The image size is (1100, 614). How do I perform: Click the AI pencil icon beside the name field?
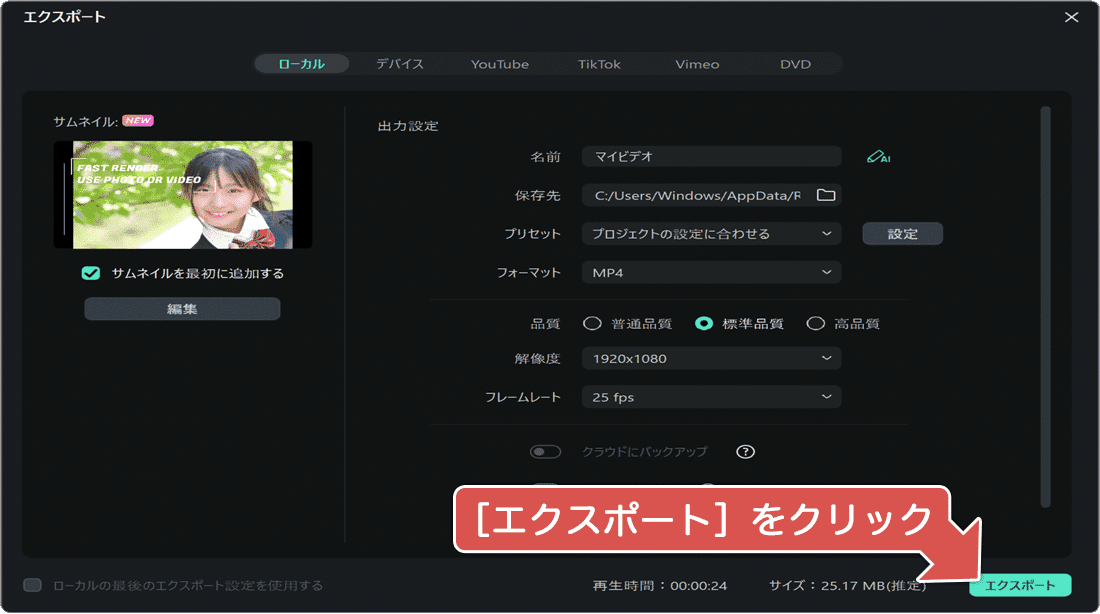point(879,156)
